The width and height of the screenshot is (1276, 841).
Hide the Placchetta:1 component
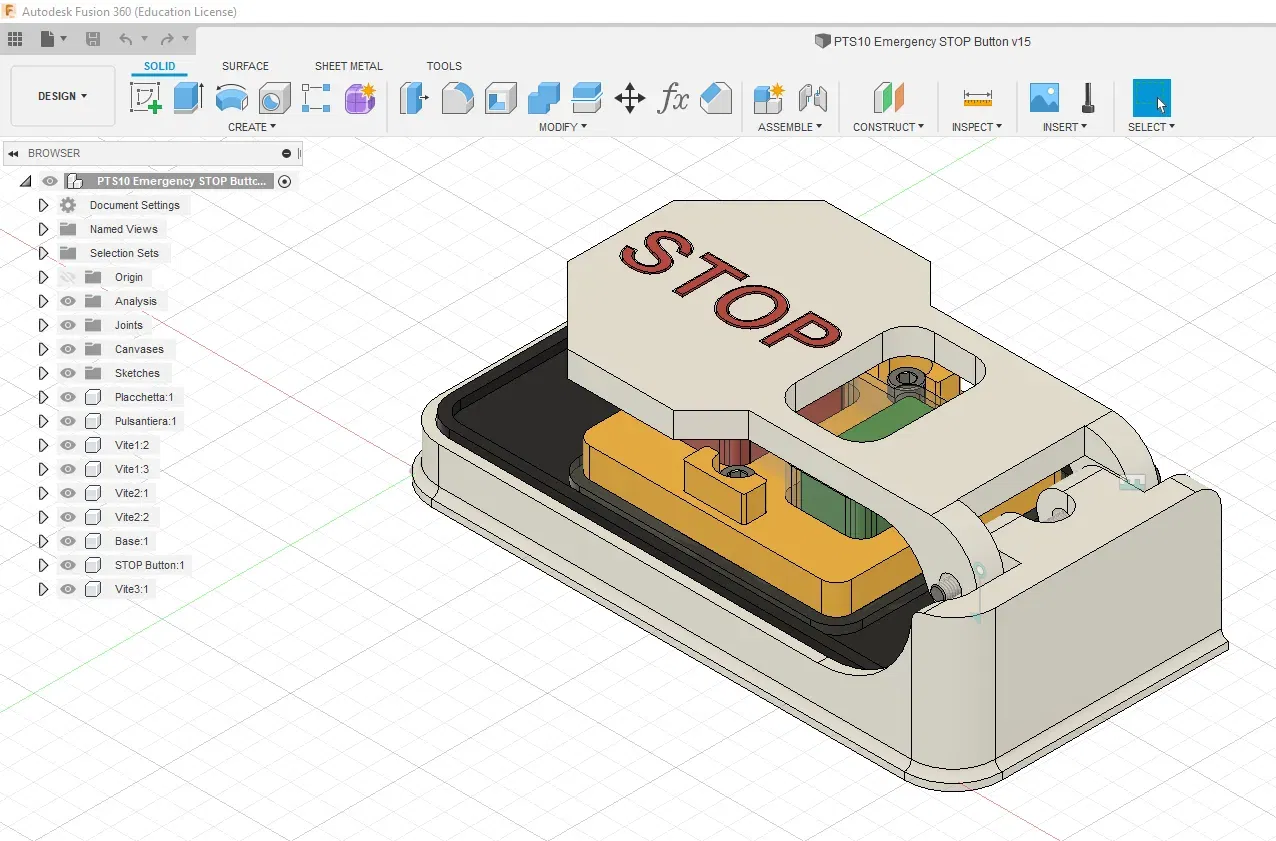68,397
